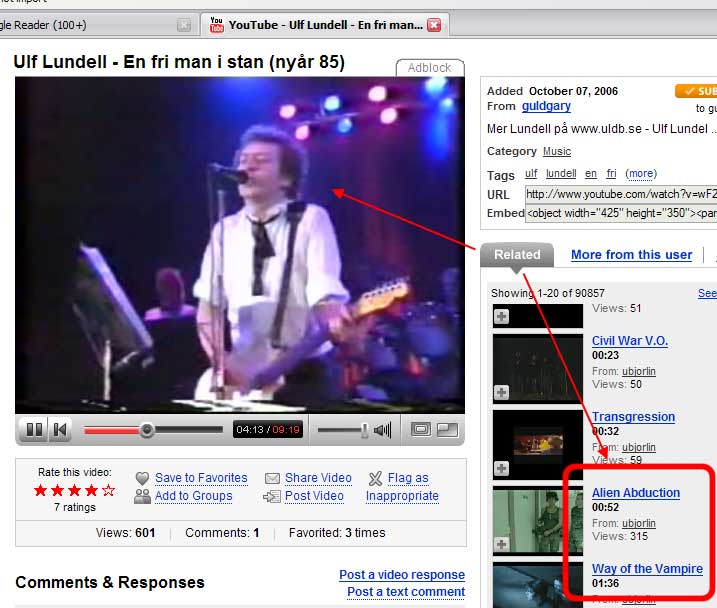Rate the video one star
717x608 pixels.
[x=41, y=491]
